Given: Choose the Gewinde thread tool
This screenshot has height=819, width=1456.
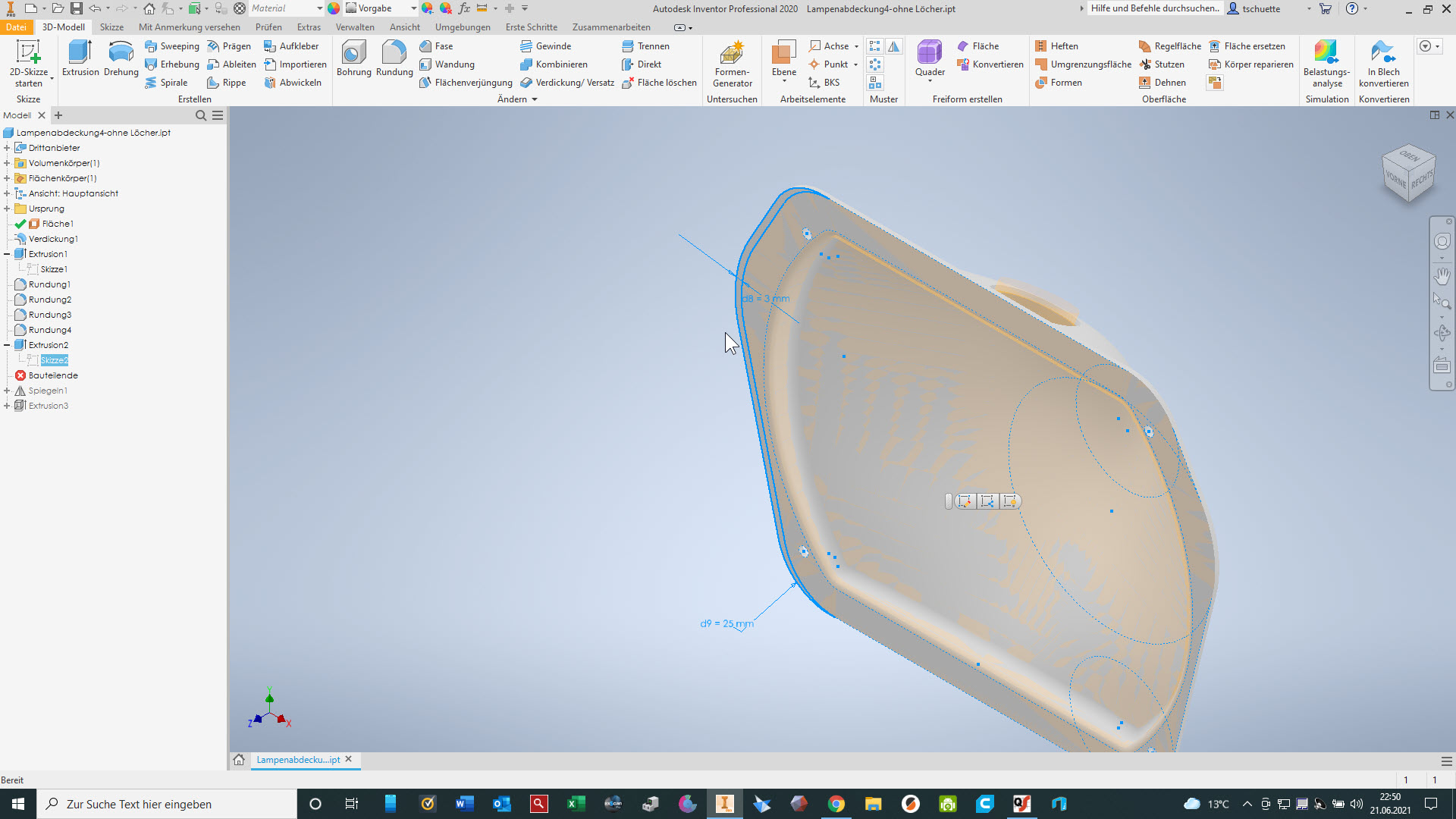Looking at the screenshot, I should pos(546,46).
